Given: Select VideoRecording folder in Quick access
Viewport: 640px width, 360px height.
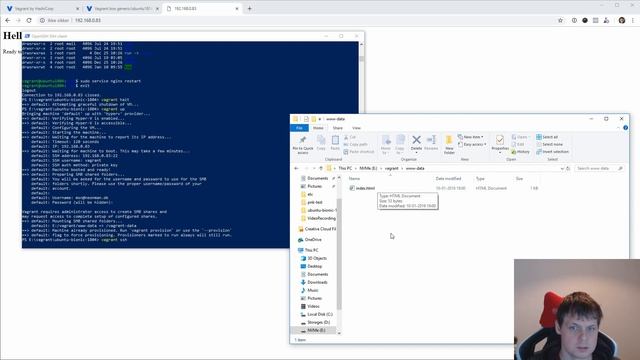Looking at the screenshot, I should click(x=318, y=218).
